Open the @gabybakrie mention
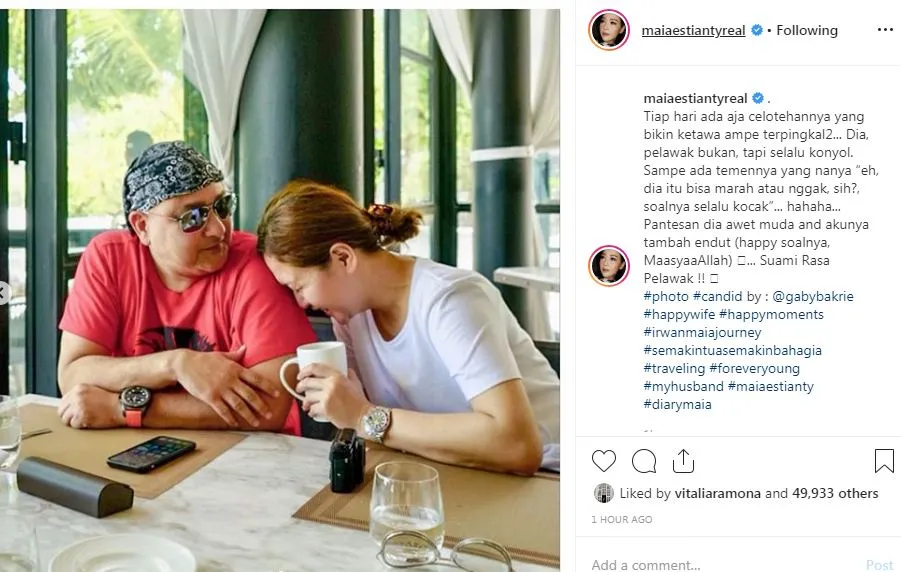Image resolution: width=901 pixels, height=572 pixels. click(813, 297)
